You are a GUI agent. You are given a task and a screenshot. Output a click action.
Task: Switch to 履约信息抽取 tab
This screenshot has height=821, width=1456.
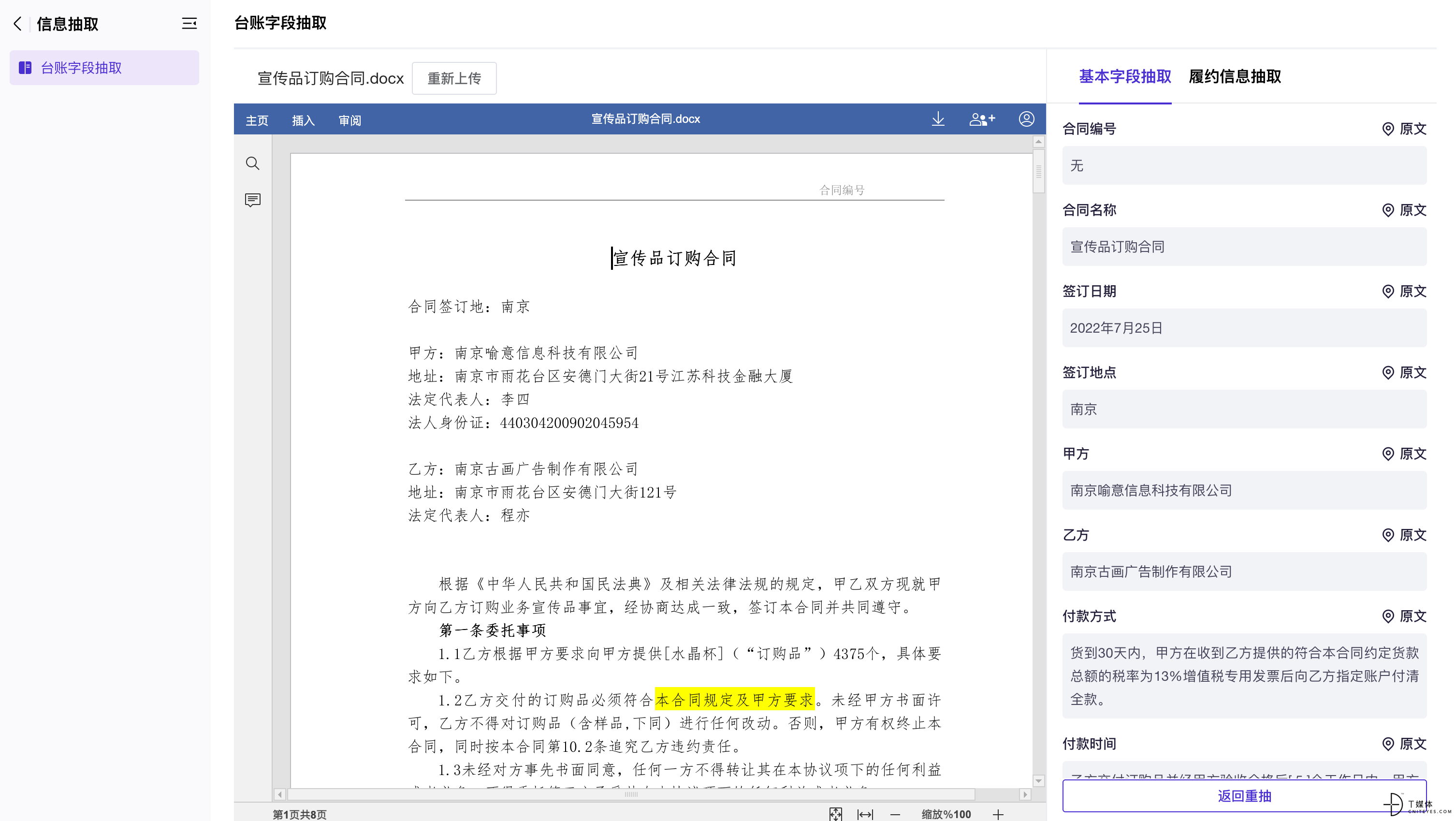click(x=1235, y=76)
